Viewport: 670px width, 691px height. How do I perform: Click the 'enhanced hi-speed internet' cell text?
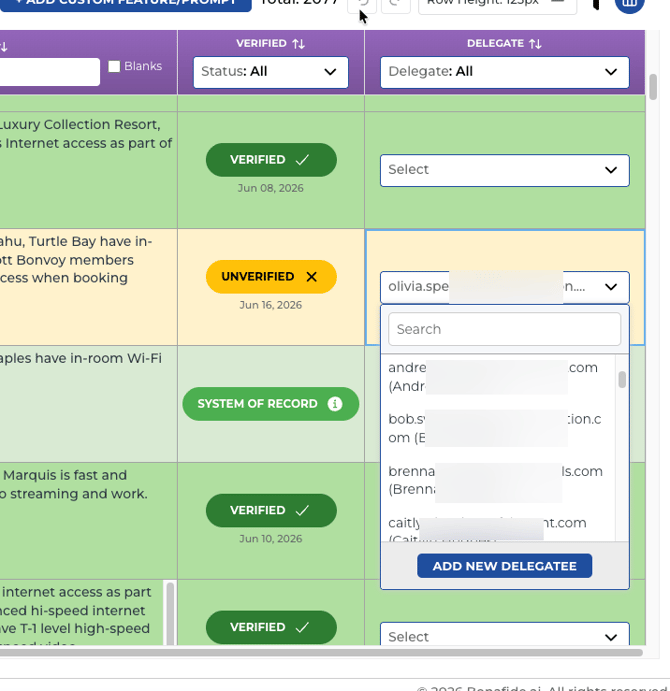72,611
